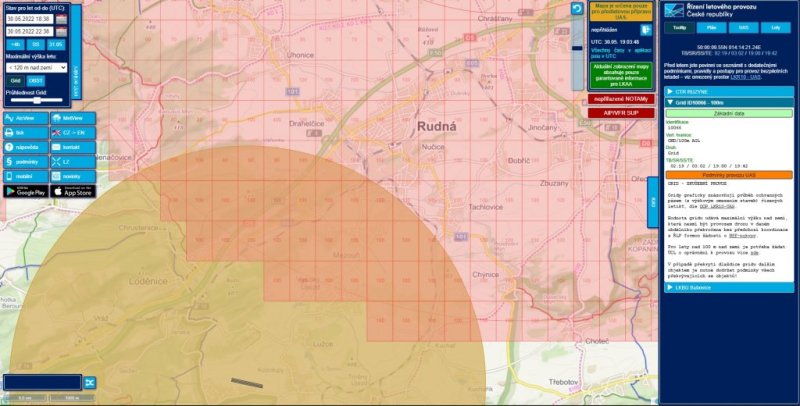Add four hours with the +4h button
Image resolution: width=800 pixels, height=406 pixels.
pos(15,44)
